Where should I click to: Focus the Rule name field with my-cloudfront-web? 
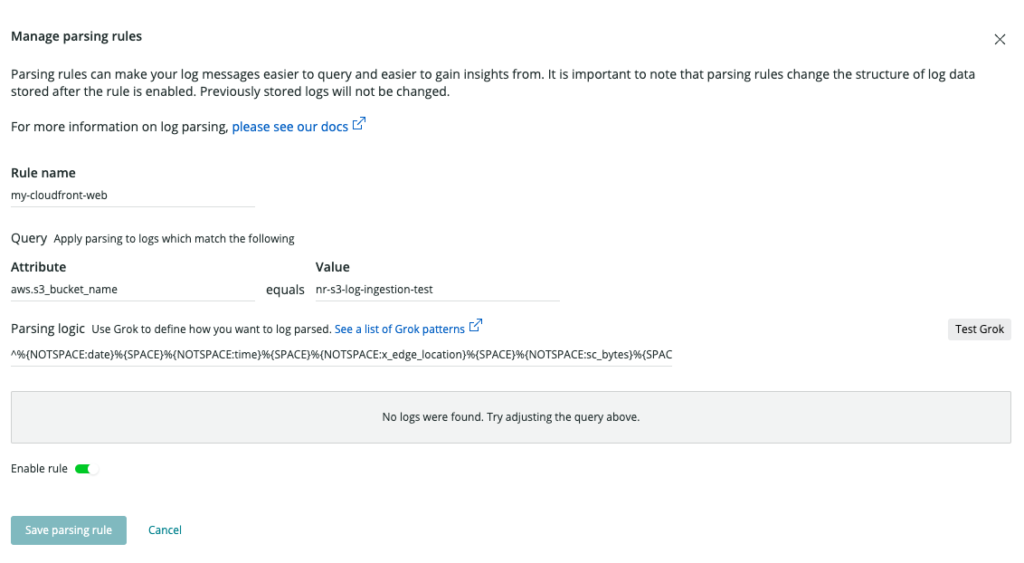click(x=133, y=195)
